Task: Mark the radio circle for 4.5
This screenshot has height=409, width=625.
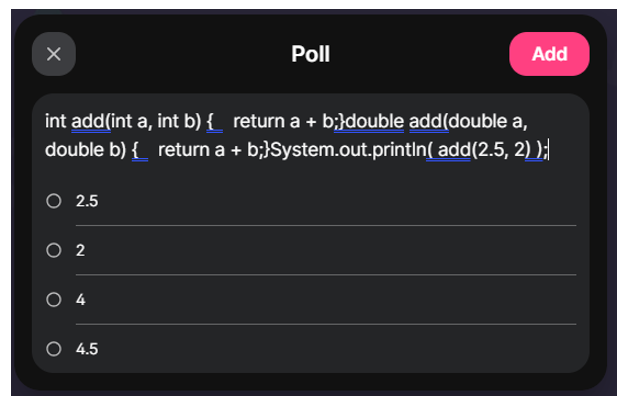Action: coord(54,349)
